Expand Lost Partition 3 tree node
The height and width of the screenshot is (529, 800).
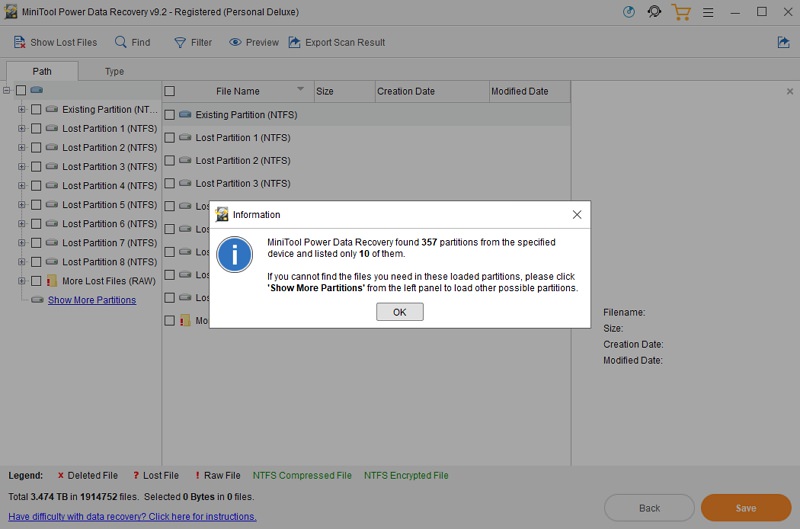(21, 166)
